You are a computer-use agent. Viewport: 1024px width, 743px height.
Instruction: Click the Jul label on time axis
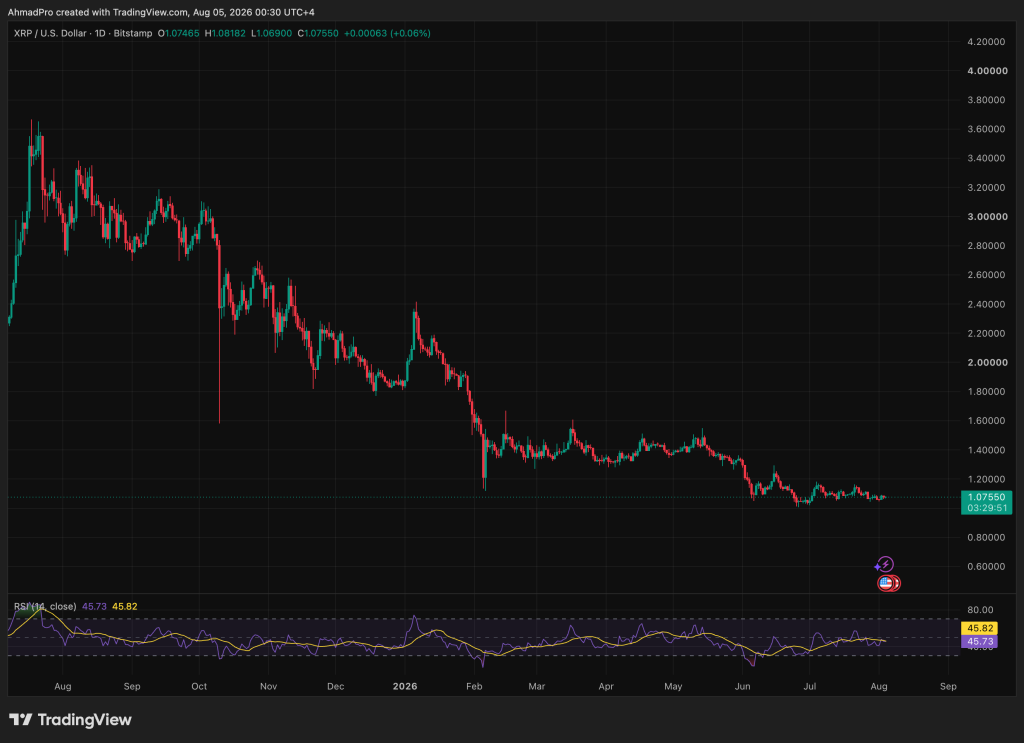pyautogui.click(x=810, y=686)
